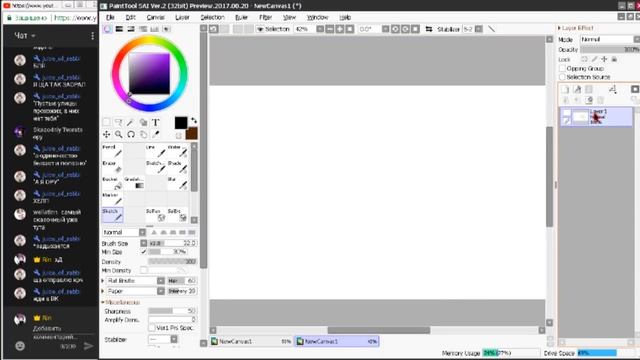The width and height of the screenshot is (640, 360).
Task: Open the Brush Size scale dropdown
Action: pyautogui.click(x=143, y=243)
